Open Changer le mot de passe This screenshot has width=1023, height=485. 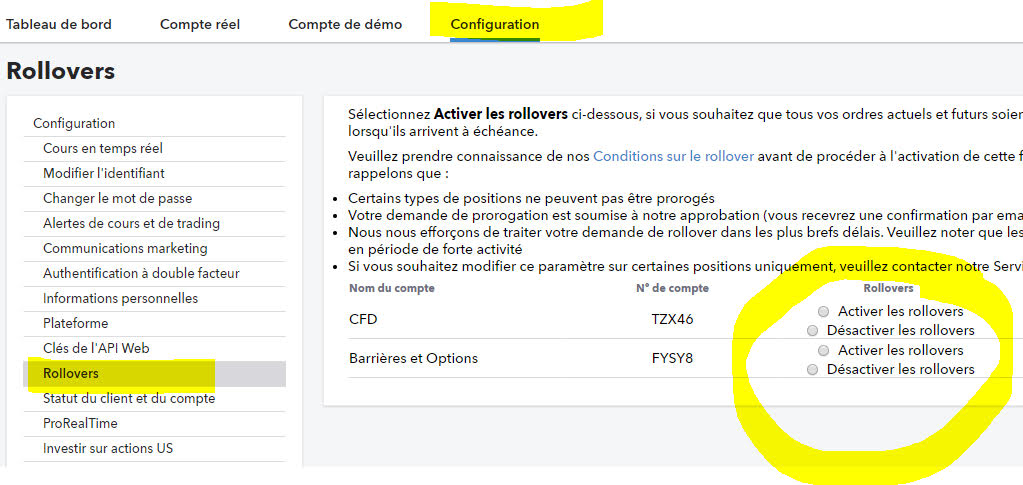click(117, 198)
